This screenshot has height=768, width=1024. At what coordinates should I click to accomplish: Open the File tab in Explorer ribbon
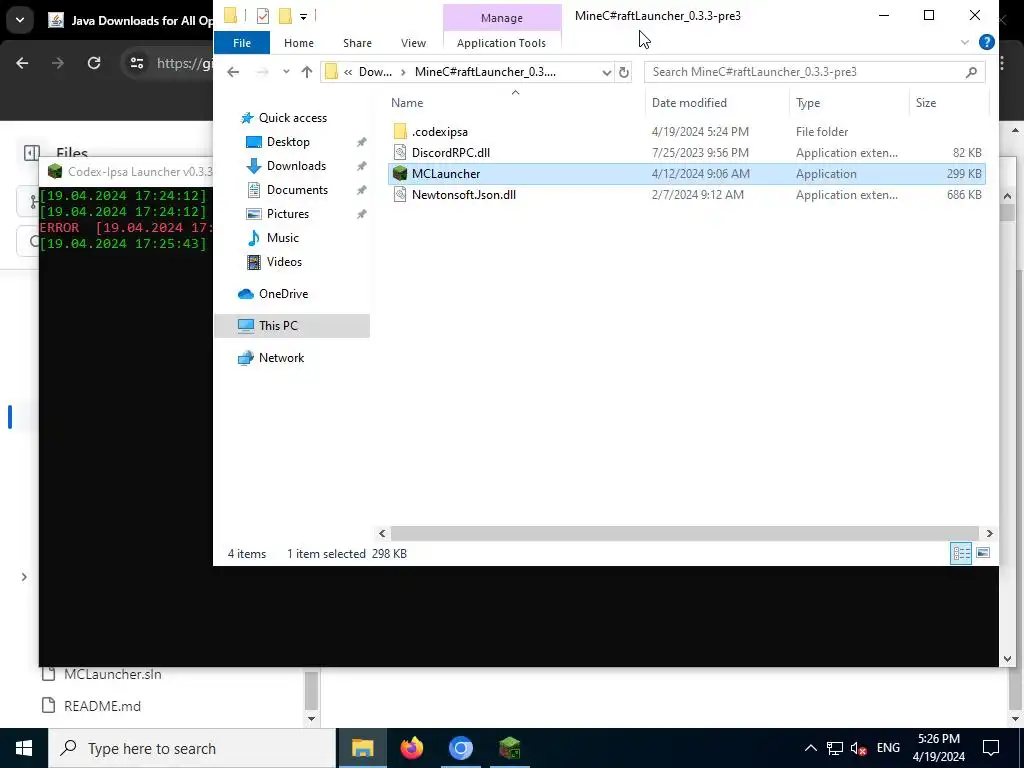pos(242,43)
